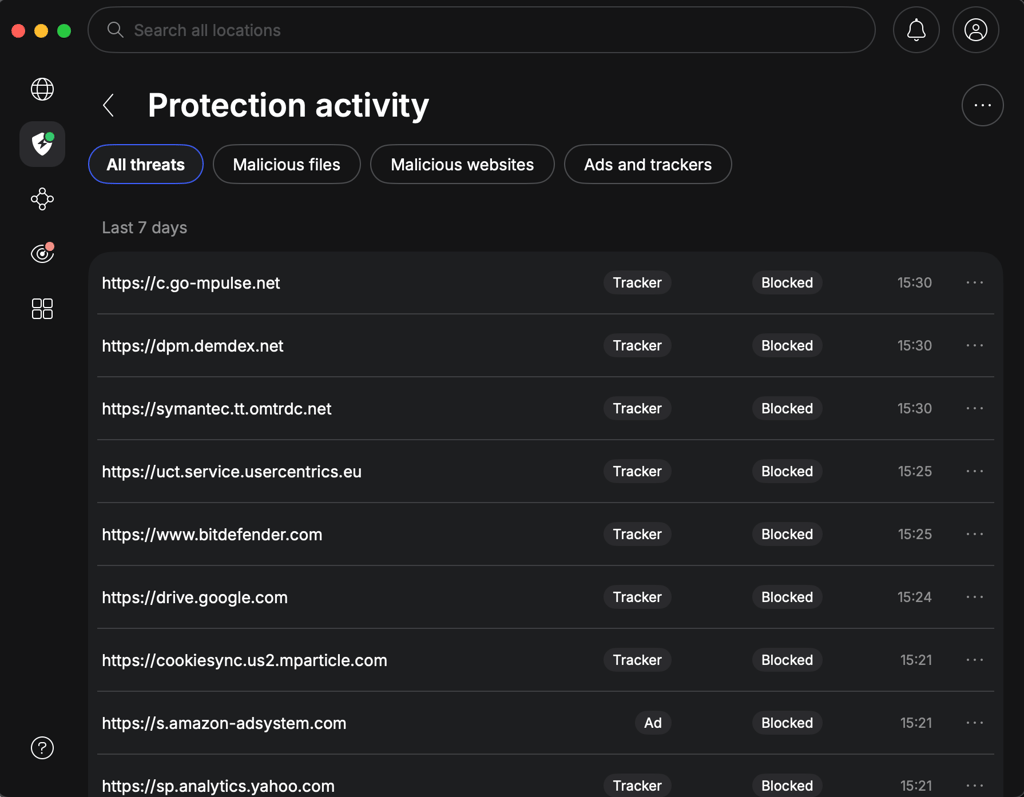Viewport: 1024px width, 797px height.
Task: Click https://symantec.tt.omtrdc.net entry
Action: point(217,408)
